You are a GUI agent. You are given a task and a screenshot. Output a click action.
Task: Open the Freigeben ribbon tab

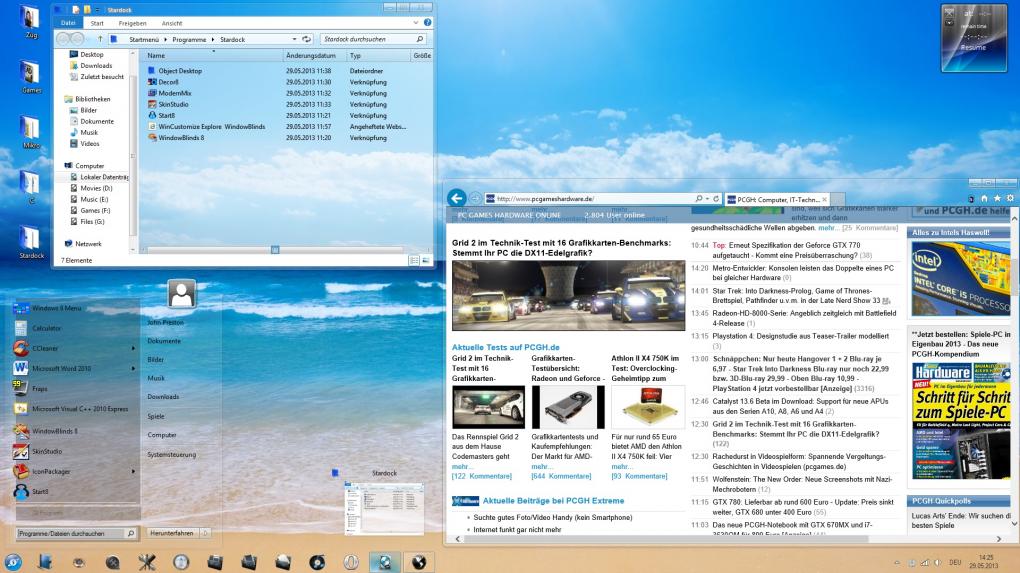click(x=132, y=23)
